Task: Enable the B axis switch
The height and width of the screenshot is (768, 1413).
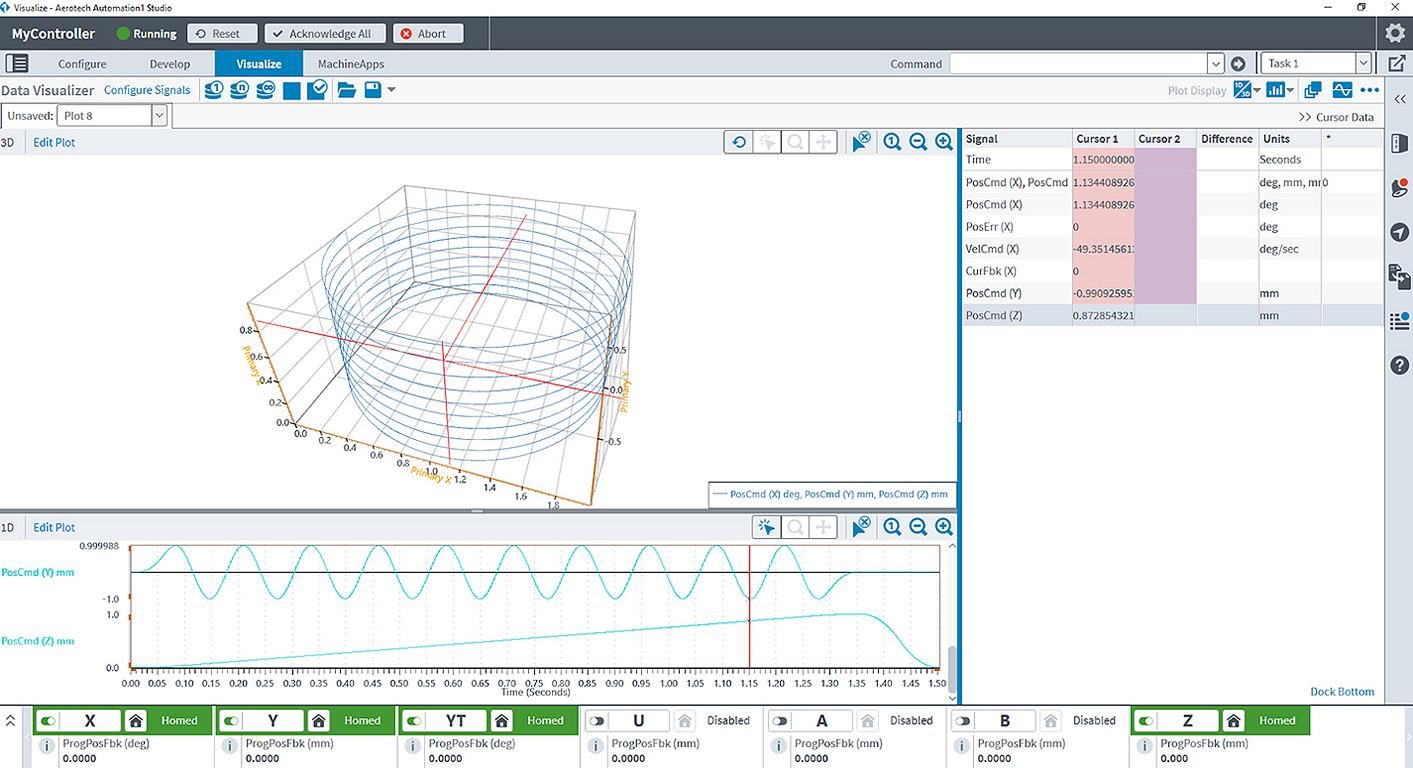Action: click(x=963, y=720)
